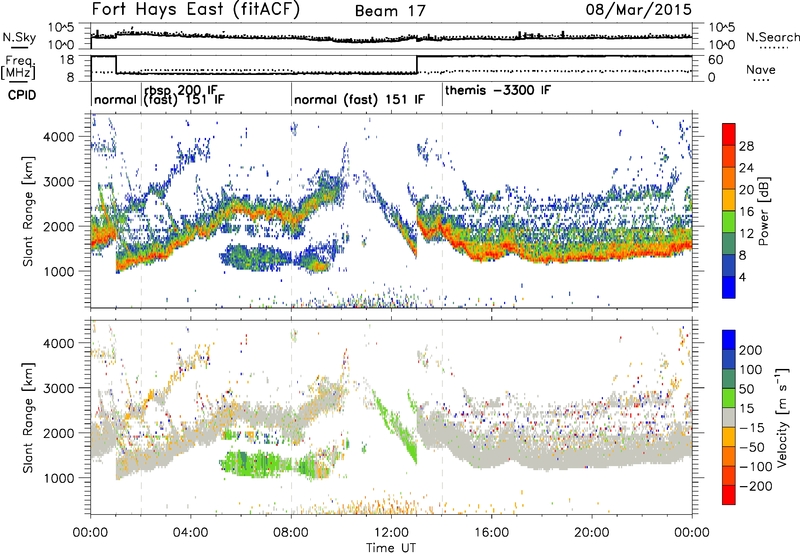Pick the red top segment of Power colorbar
The height and width of the screenshot is (554, 800).
pos(729,135)
